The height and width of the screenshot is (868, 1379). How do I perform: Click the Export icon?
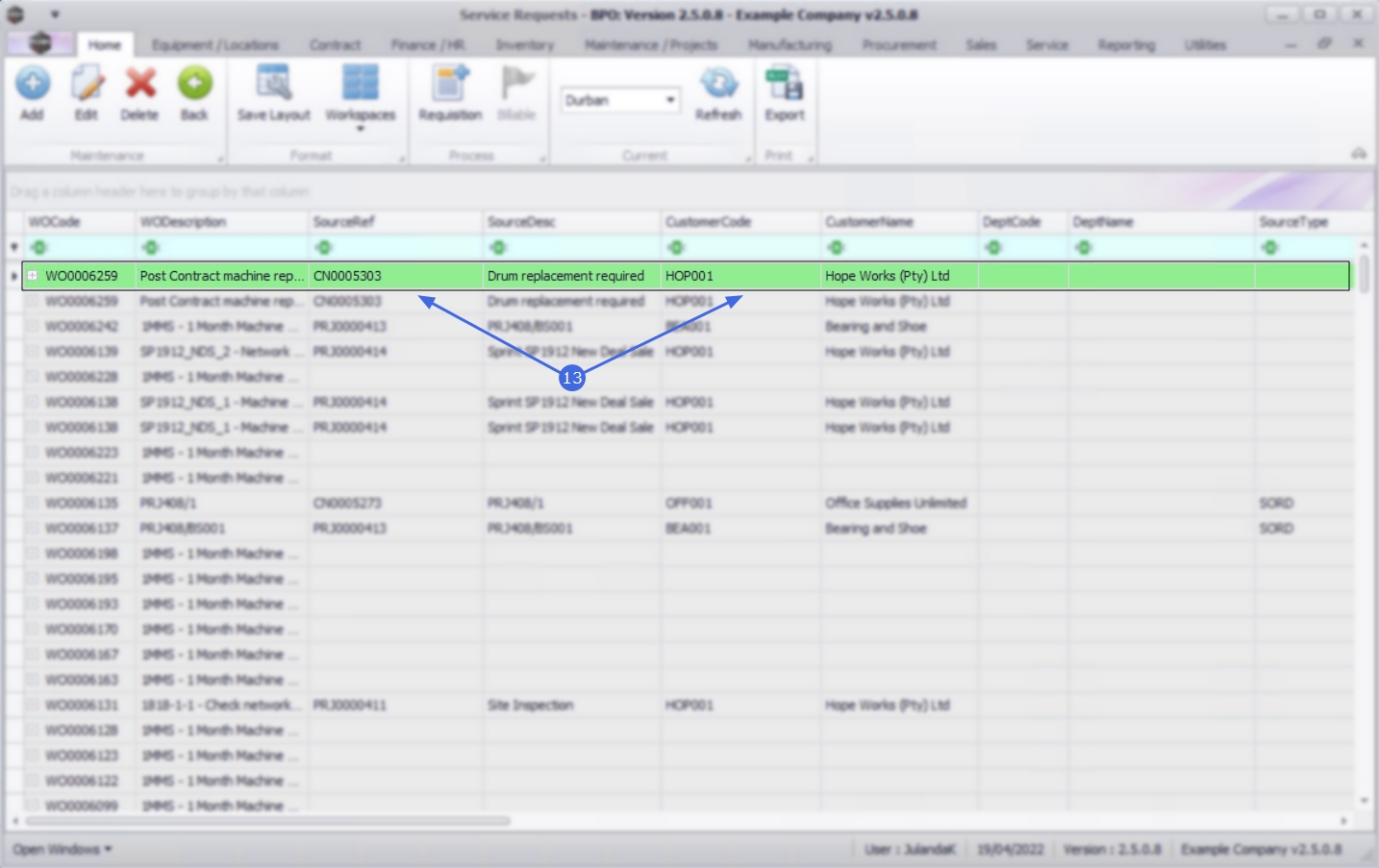tap(785, 84)
